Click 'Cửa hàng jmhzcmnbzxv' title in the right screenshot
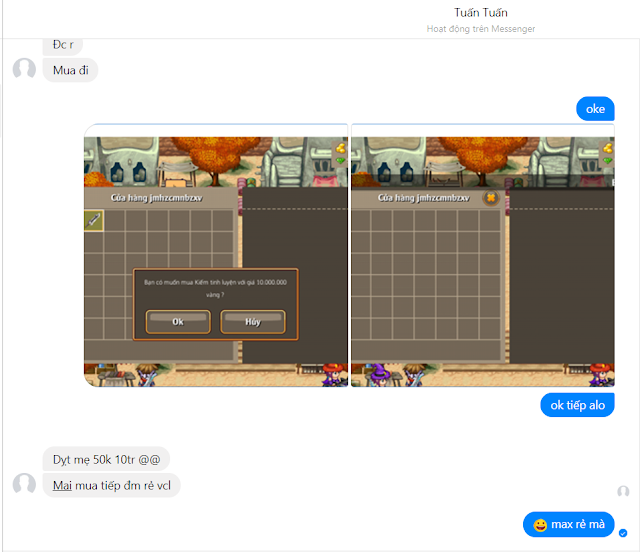Image resolution: width=640 pixels, height=552 pixels. (423, 198)
